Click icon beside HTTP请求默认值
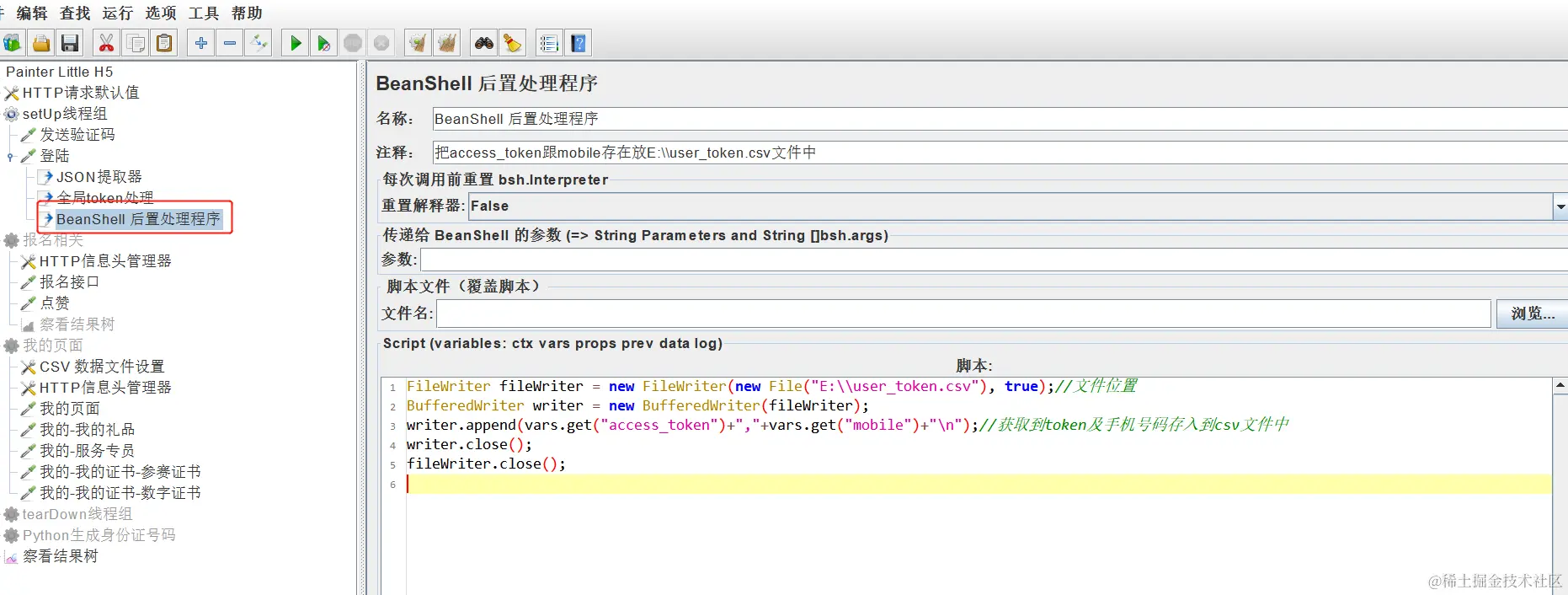Image resolution: width=1568 pixels, height=595 pixels. pyautogui.click(x=12, y=93)
